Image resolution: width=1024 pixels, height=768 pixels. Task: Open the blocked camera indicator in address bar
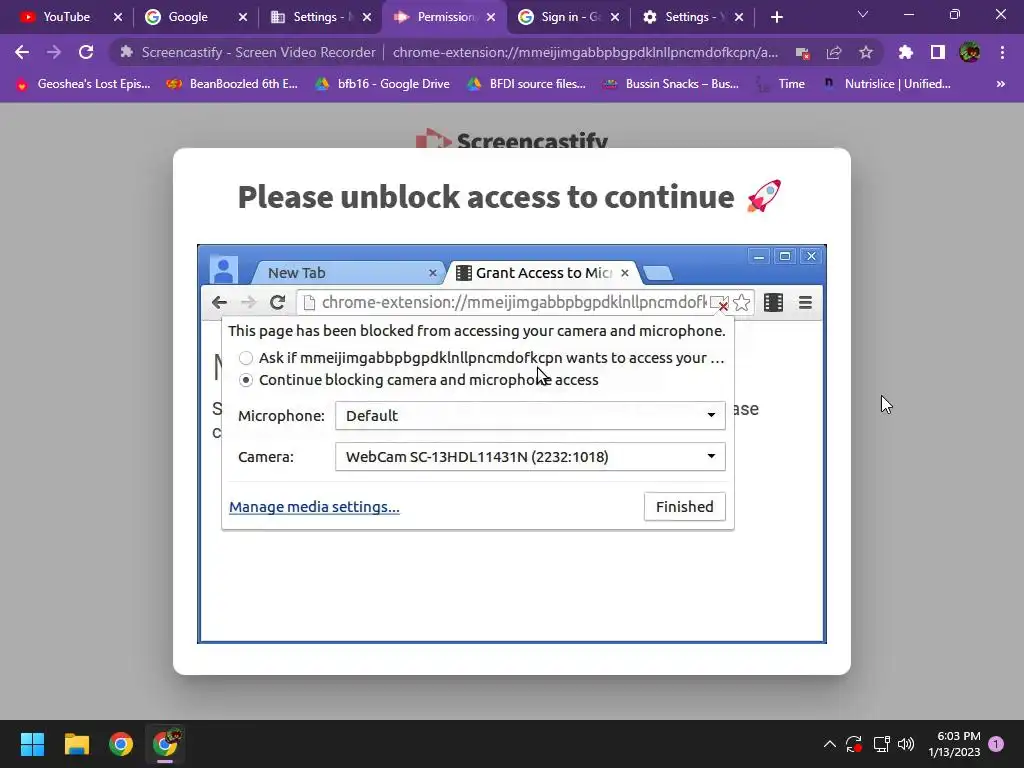803,53
